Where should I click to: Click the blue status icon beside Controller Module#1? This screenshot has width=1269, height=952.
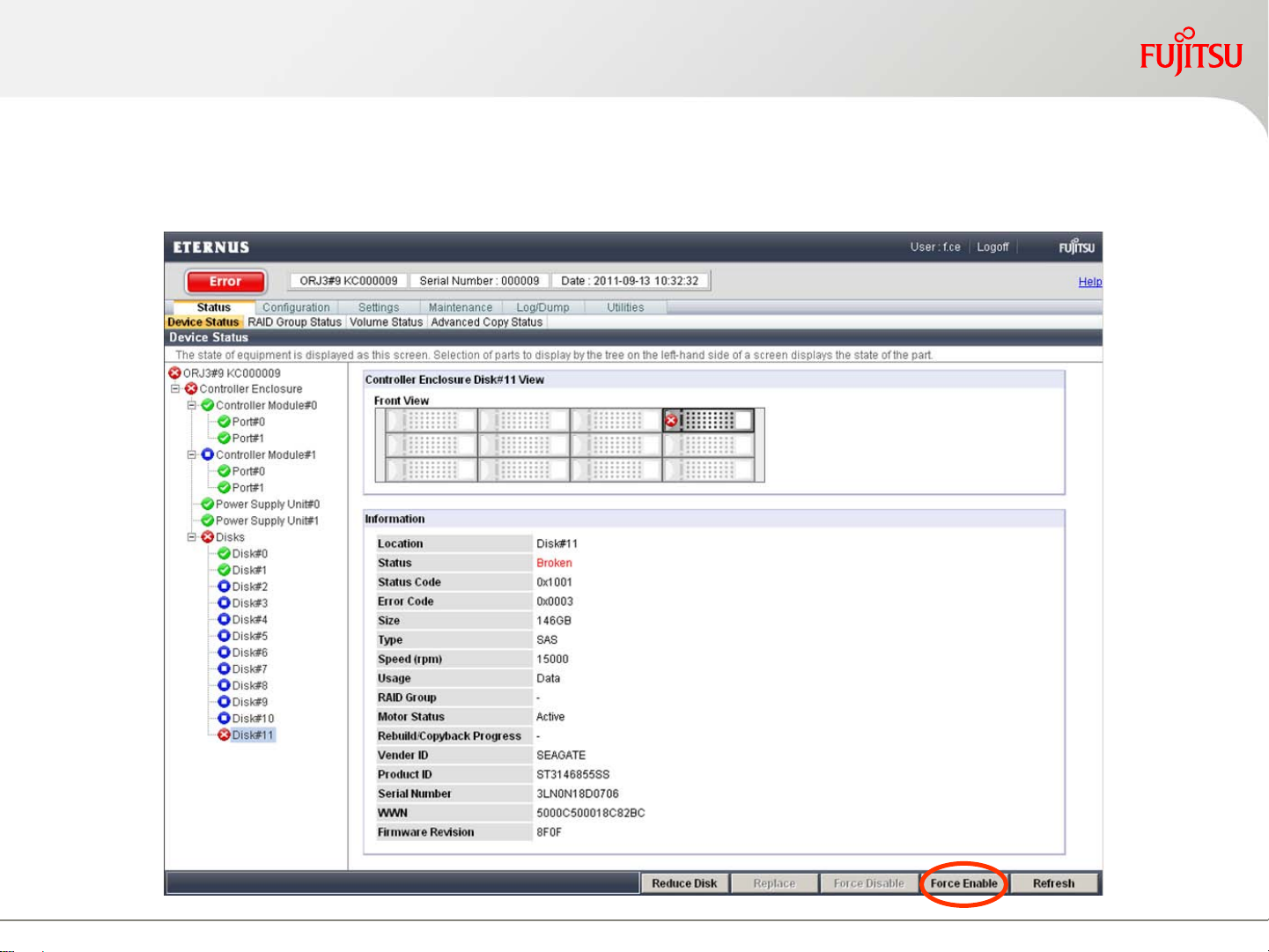tap(208, 454)
